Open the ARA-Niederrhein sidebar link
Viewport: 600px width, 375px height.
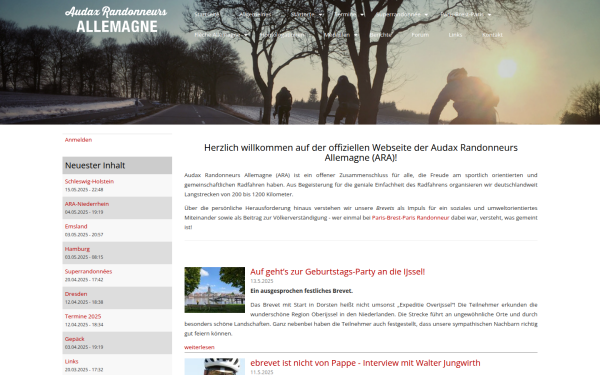(x=87, y=204)
